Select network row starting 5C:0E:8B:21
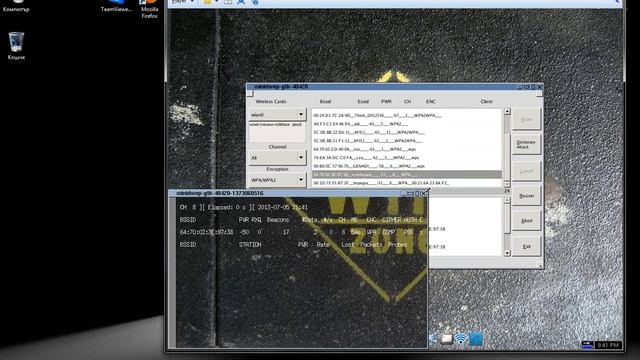This screenshot has width=640, height=360. tap(407, 141)
